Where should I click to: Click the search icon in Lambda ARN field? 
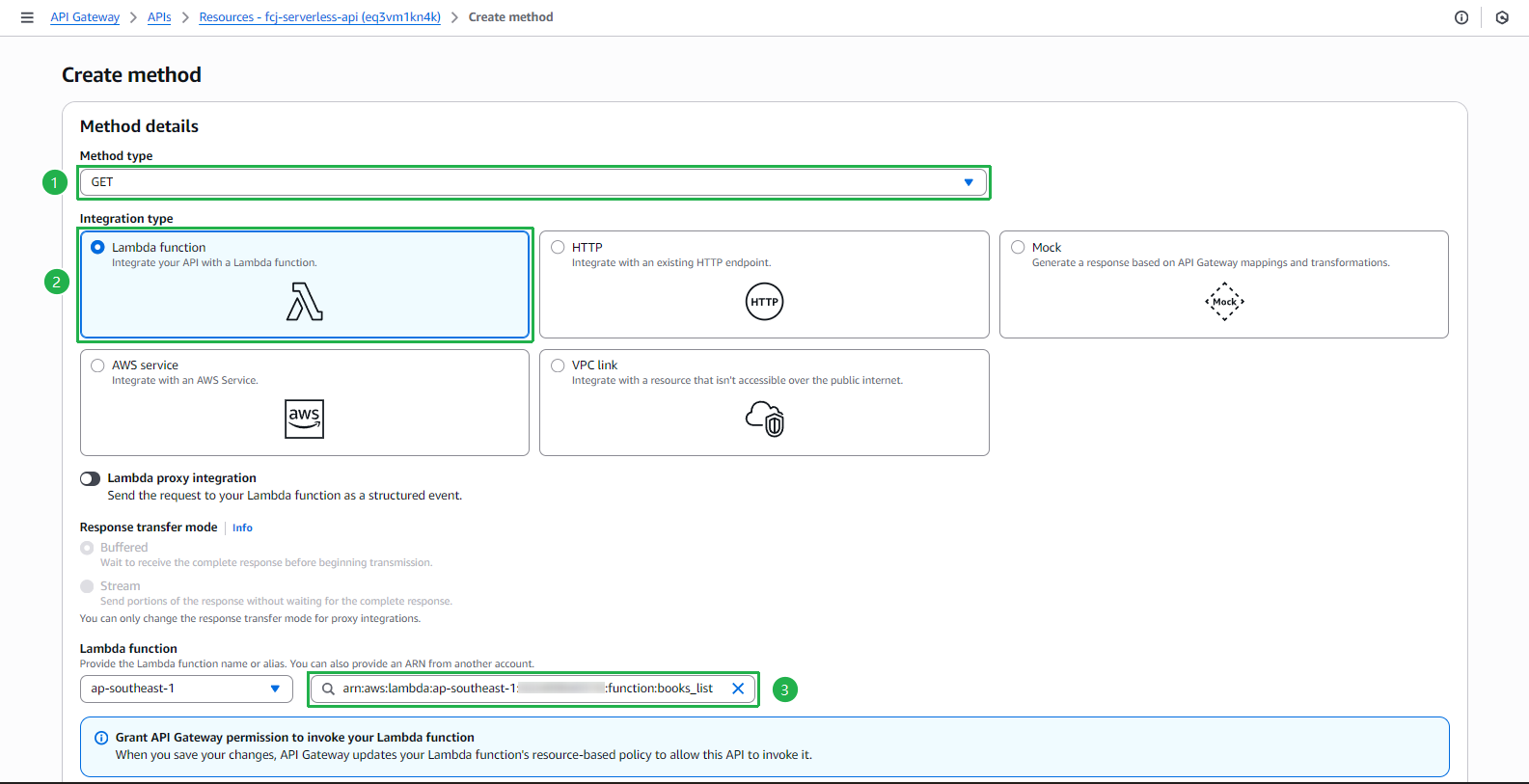pos(328,689)
